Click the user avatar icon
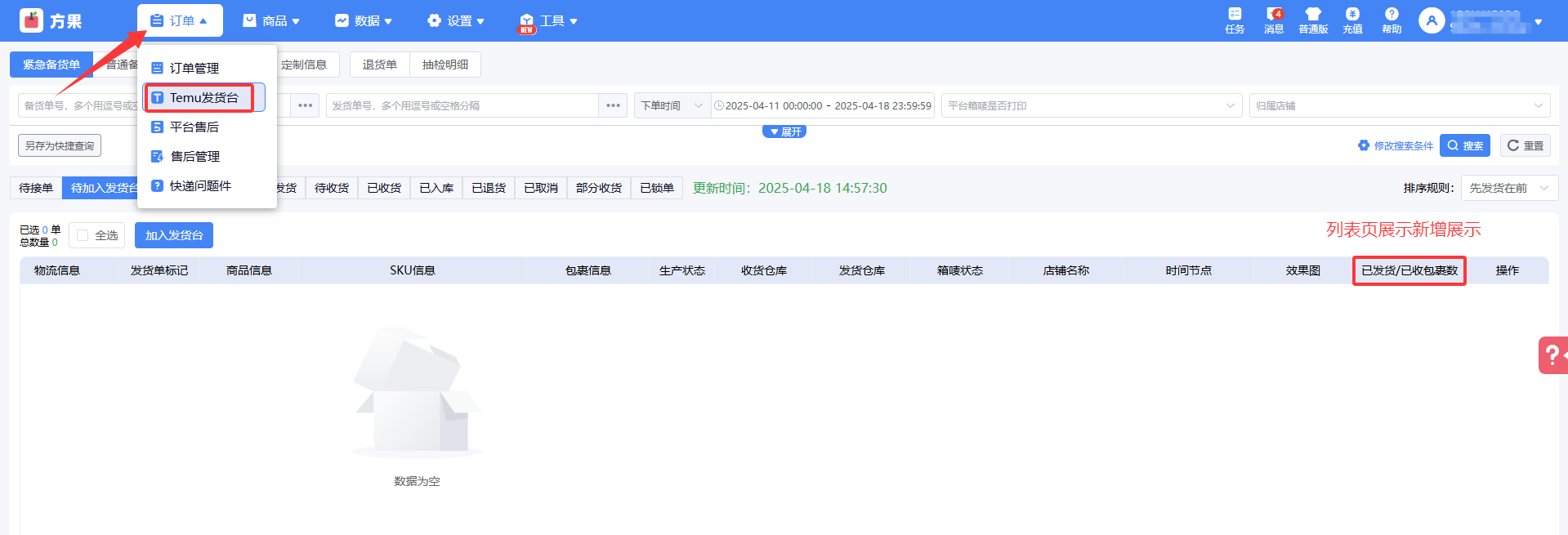The height and width of the screenshot is (535, 1568). pyautogui.click(x=1431, y=20)
